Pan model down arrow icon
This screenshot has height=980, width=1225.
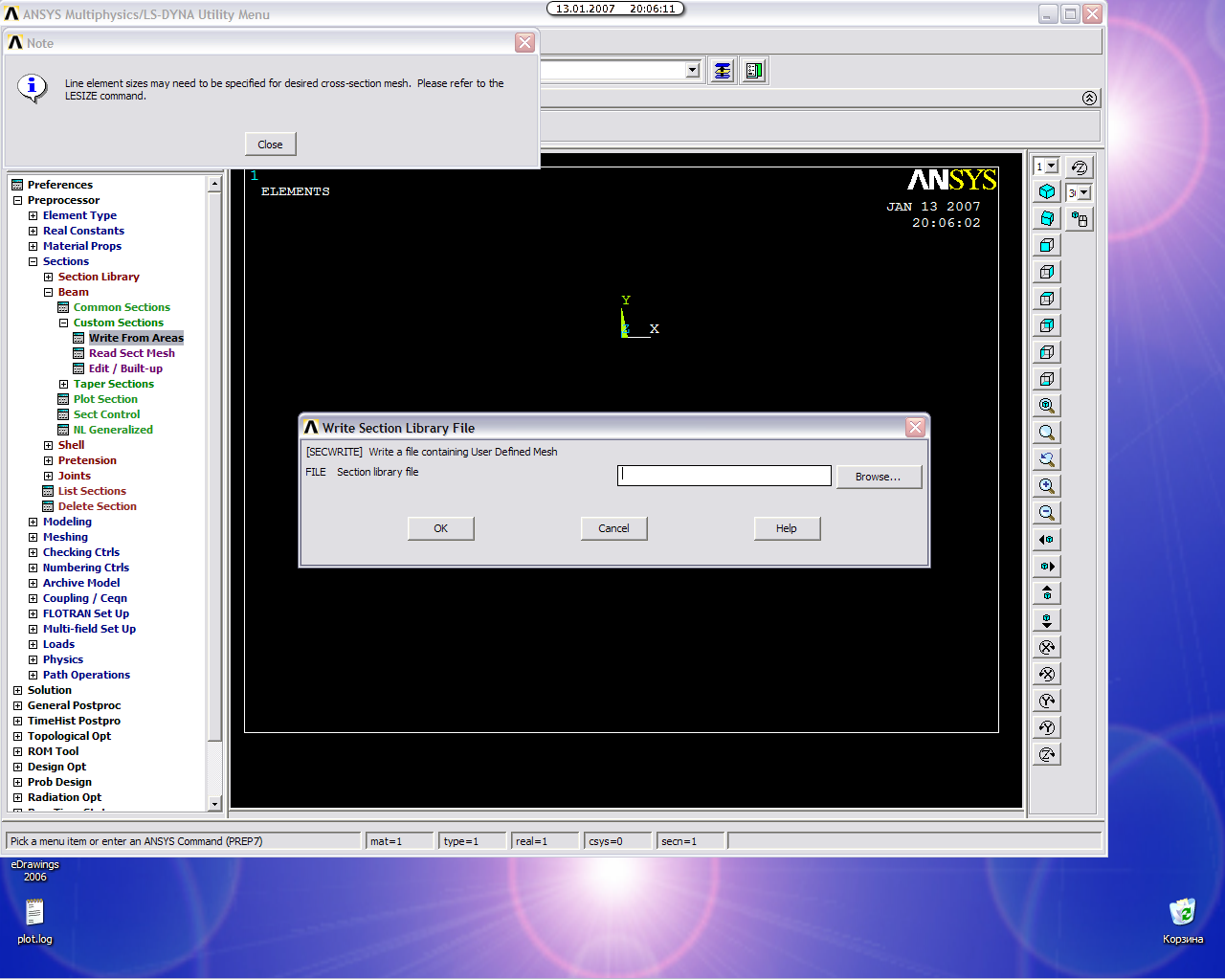pos(1047,620)
